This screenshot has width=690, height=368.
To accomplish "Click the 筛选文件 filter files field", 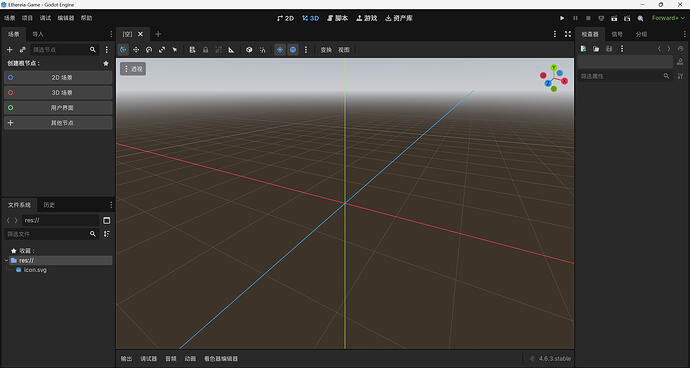I will click(x=51, y=234).
